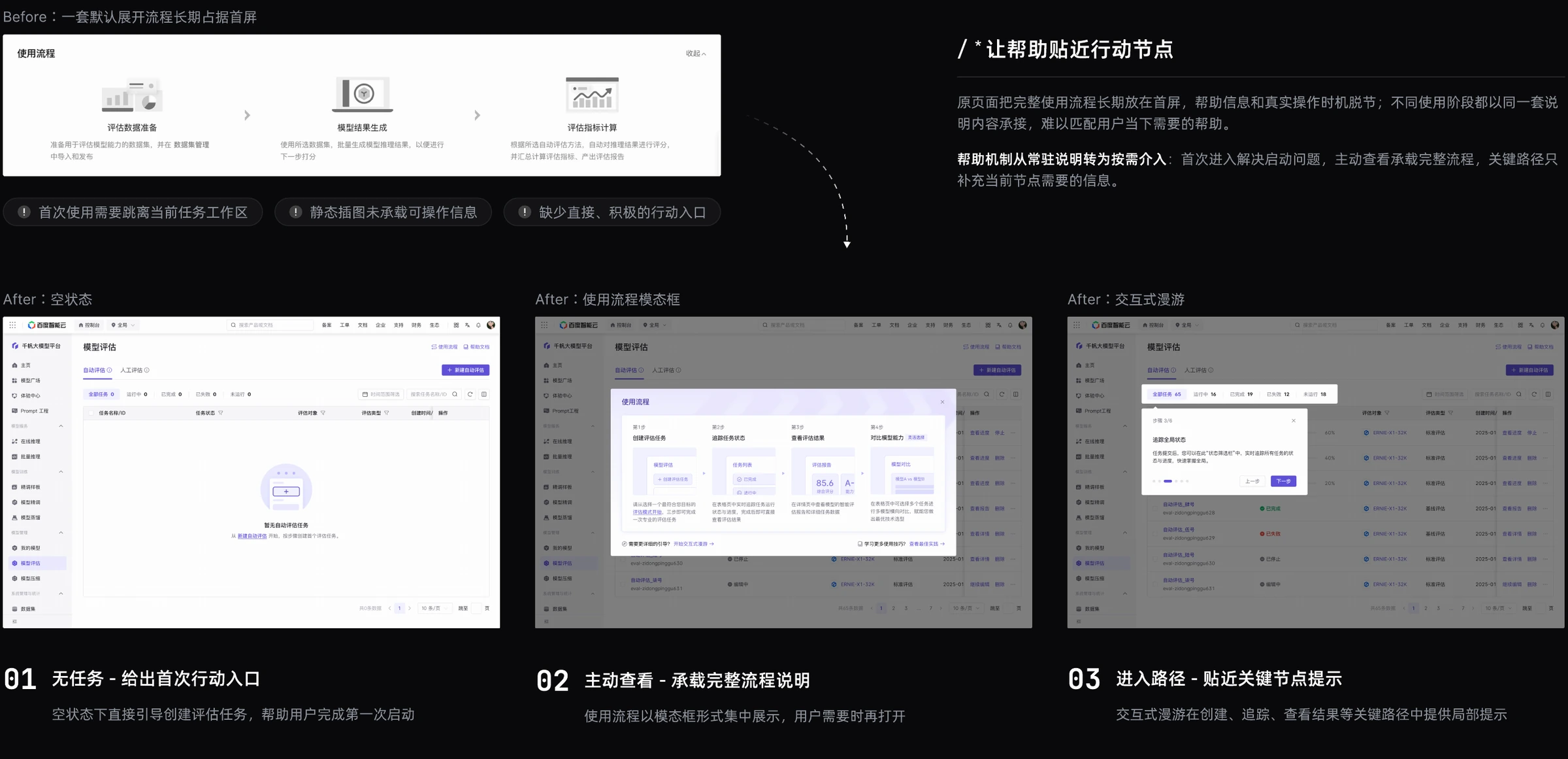The width and height of the screenshot is (1568, 759).
Task: Open the 10 条/页 page size dropdown in the empty-state mockup
Action: [x=434, y=609]
